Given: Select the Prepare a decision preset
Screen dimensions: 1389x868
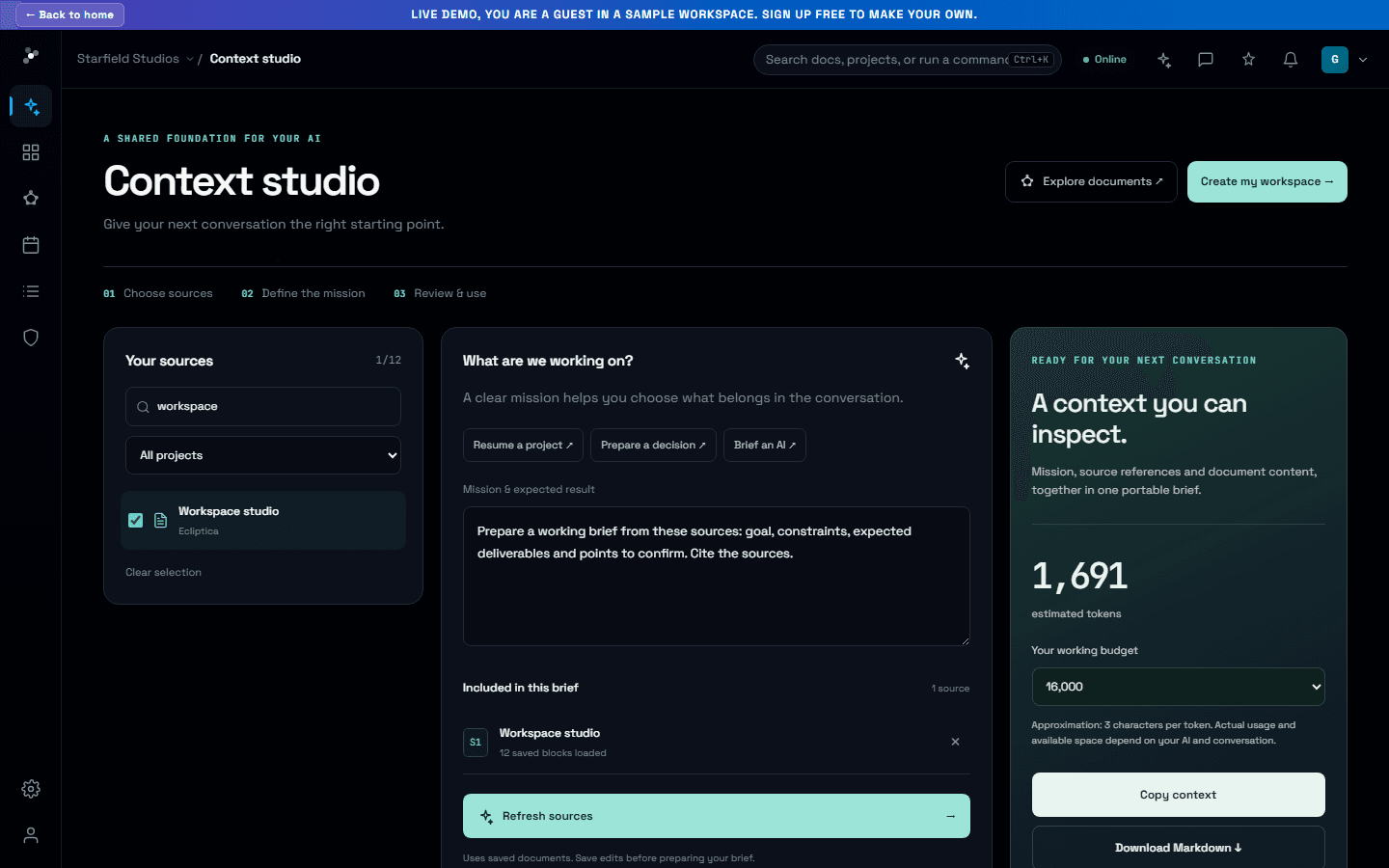Looking at the screenshot, I should click(x=653, y=445).
